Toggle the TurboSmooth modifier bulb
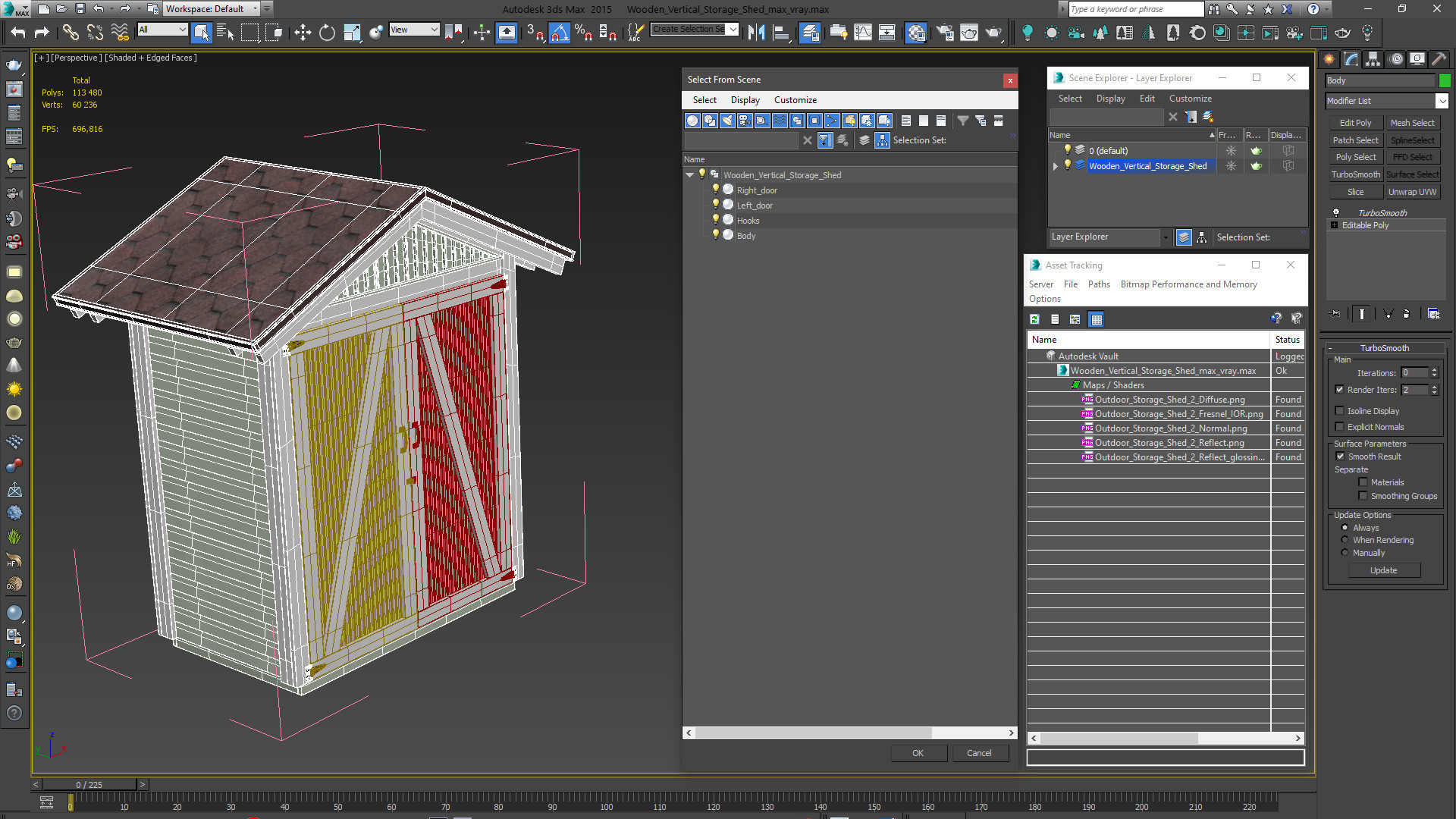Viewport: 1456px width, 819px height. (x=1336, y=213)
